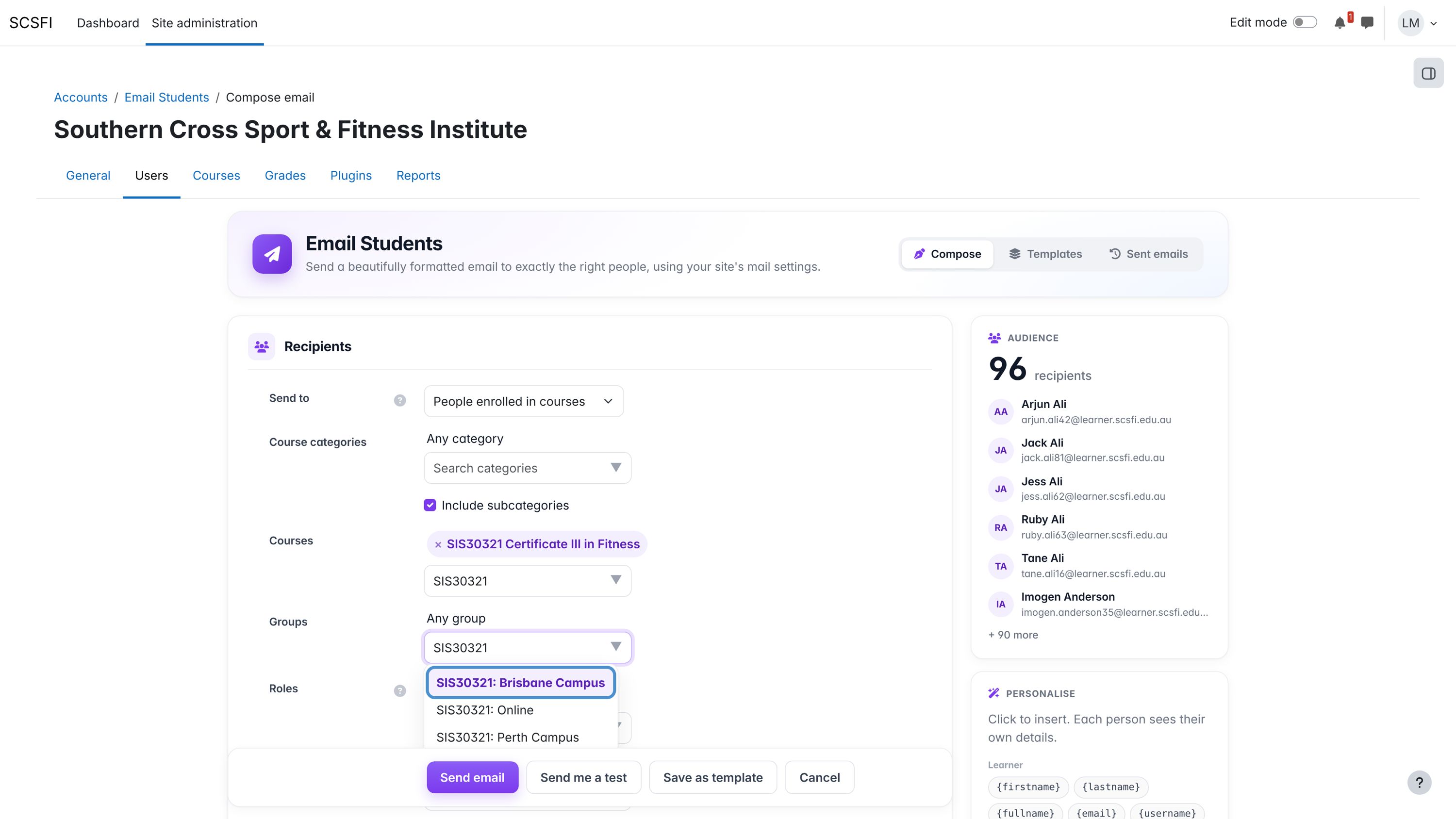Show help for Roles field
Screen dimensions: 1456x819
(x=399, y=691)
